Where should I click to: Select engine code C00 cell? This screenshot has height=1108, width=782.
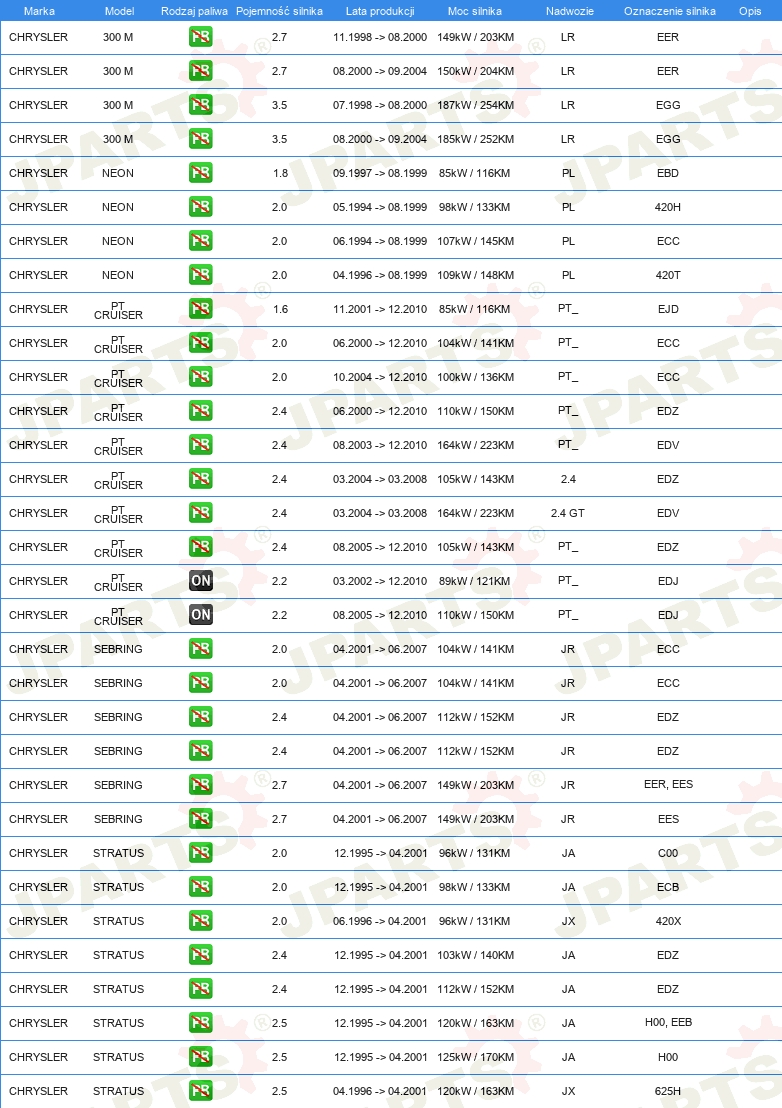pos(668,853)
